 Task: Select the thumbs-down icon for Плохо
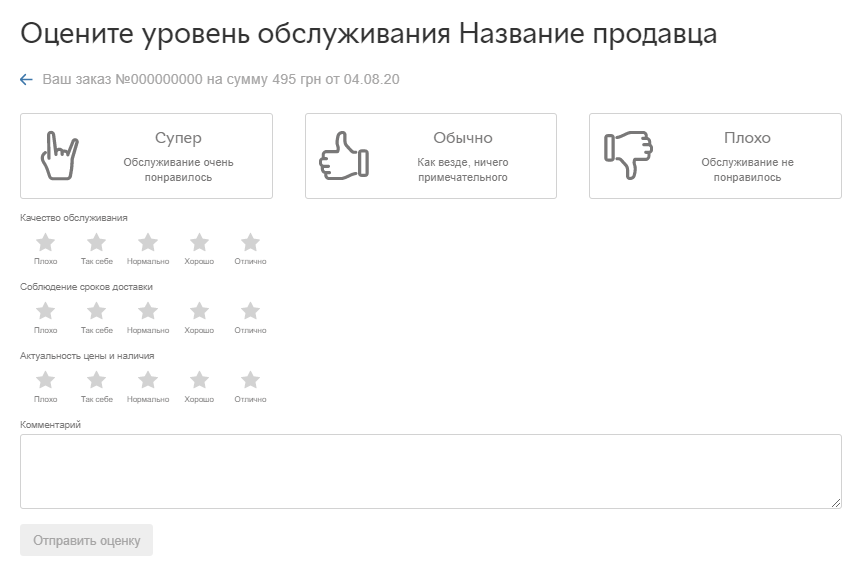coord(628,156)
